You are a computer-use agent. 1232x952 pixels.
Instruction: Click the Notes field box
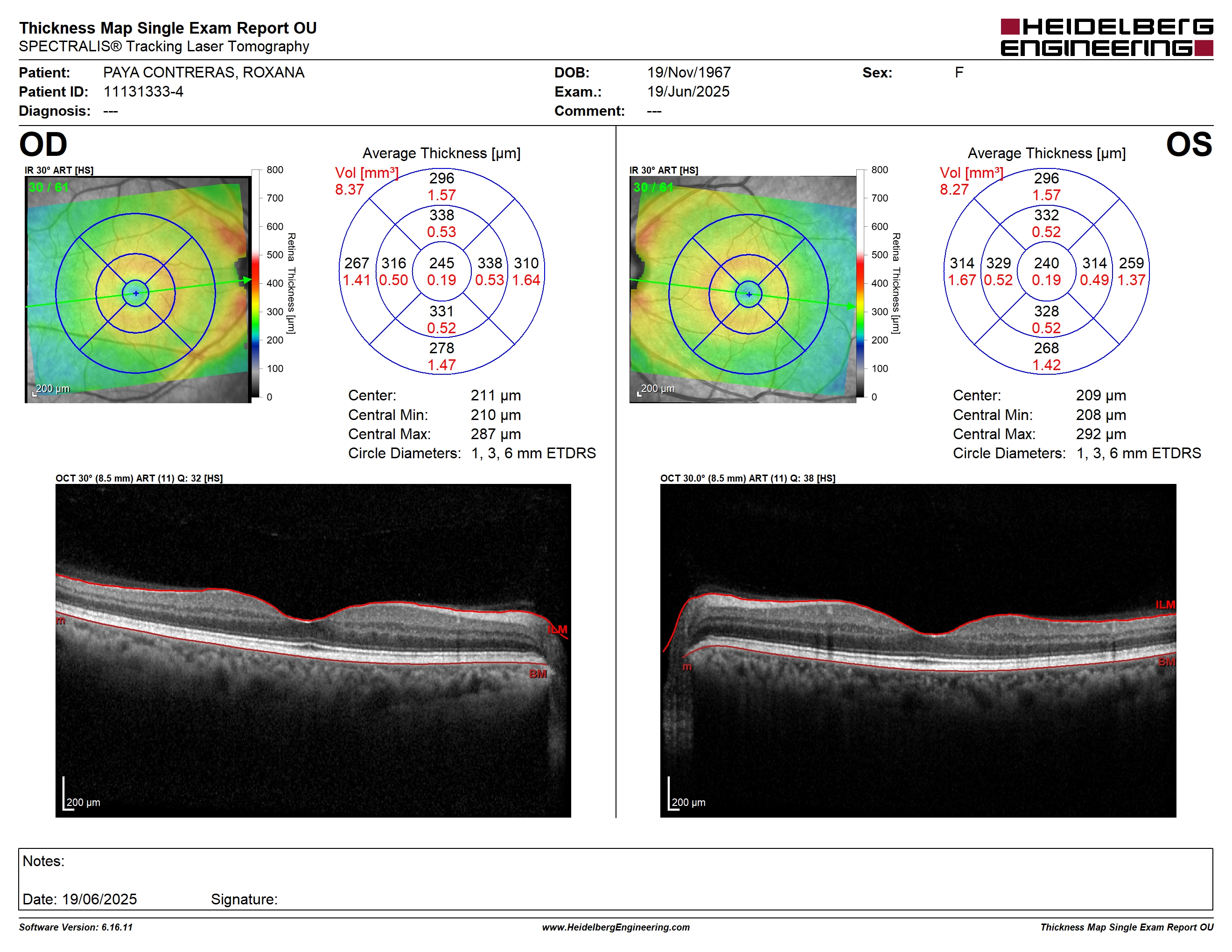[x=616, y=879]
